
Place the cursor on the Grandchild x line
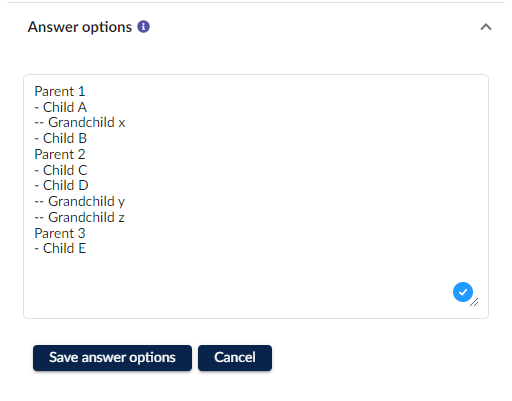[x=80, y=122]
